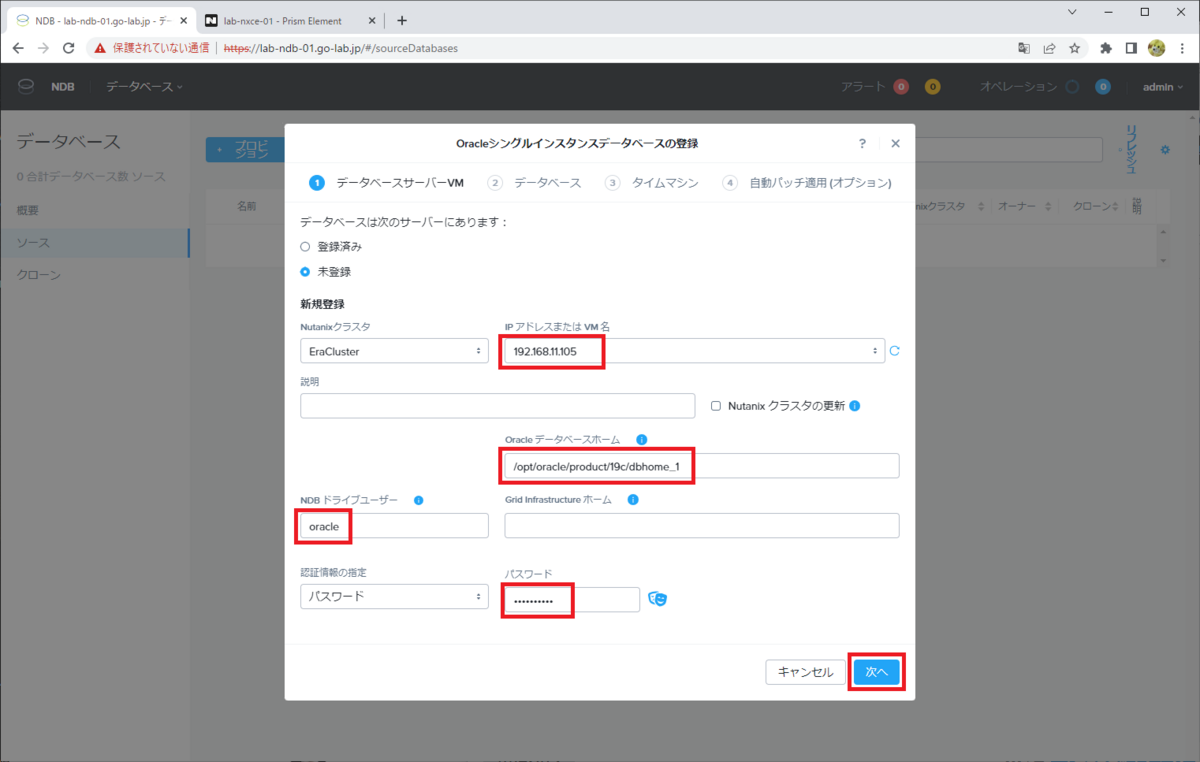Click info icon next to Oracle データベースホーム
This screenshot has width=1200, height=762.
coord(642,439)
